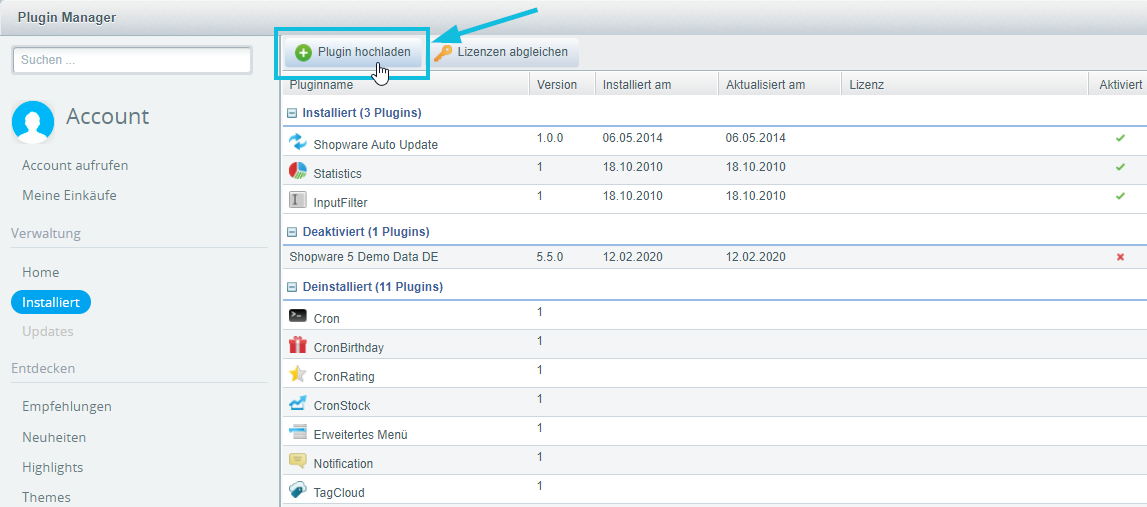The height and width of the screenshot is (507, 1147).
Task: Click the Account heading text
Action: (x=108, y=116)
